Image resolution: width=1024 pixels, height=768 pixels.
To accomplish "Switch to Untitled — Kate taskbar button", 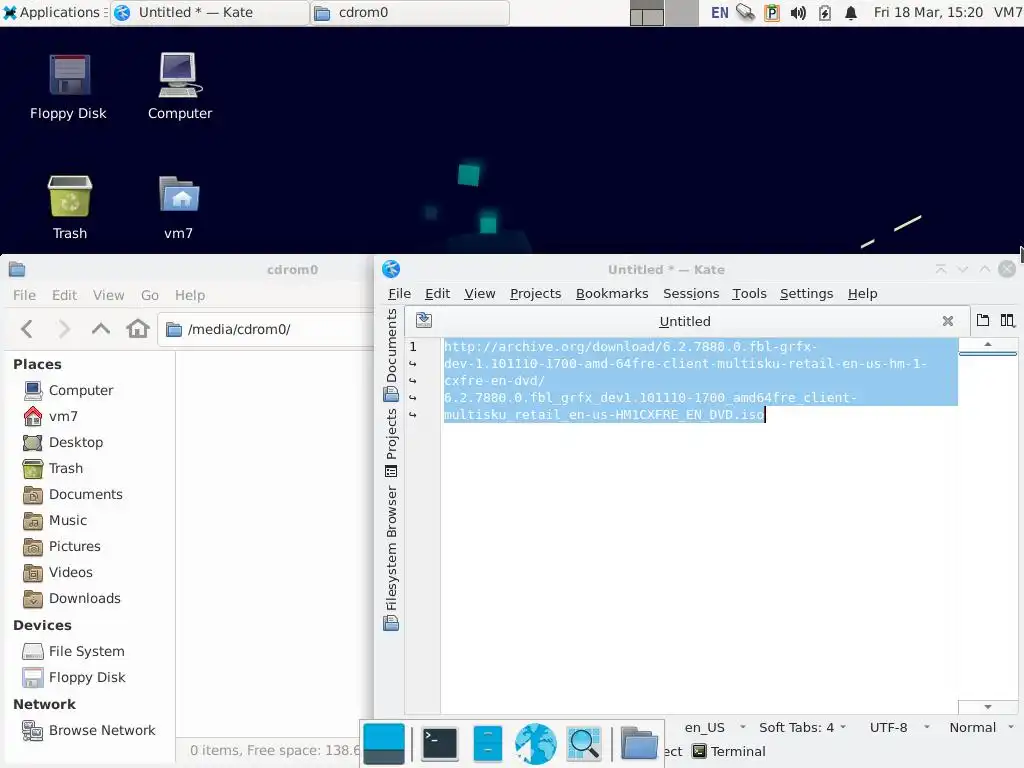I will (x=210, y=12).
